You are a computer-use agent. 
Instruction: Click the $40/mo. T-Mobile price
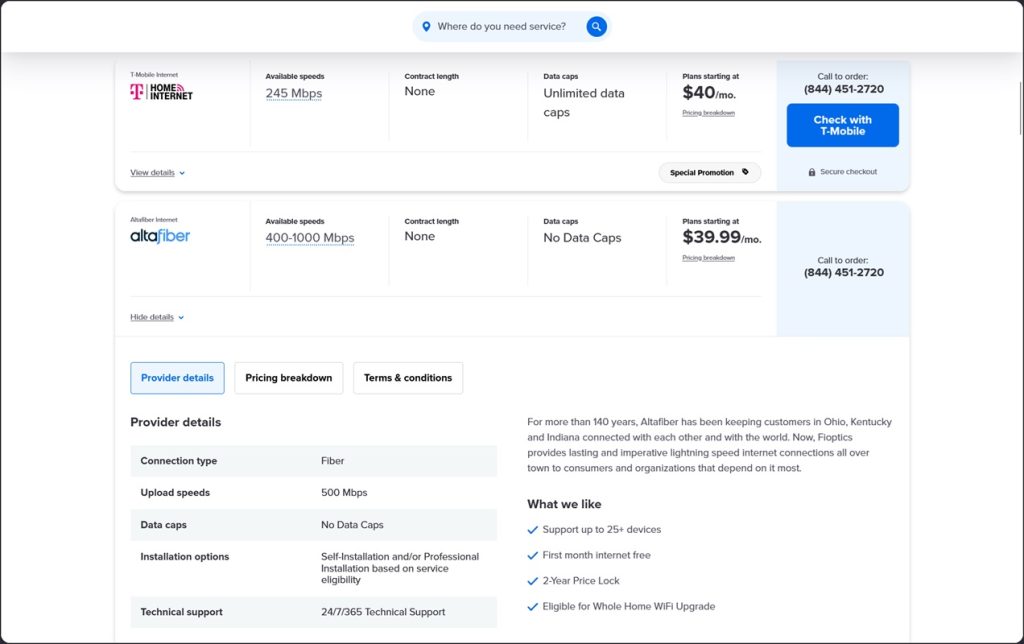pos(709,93)
